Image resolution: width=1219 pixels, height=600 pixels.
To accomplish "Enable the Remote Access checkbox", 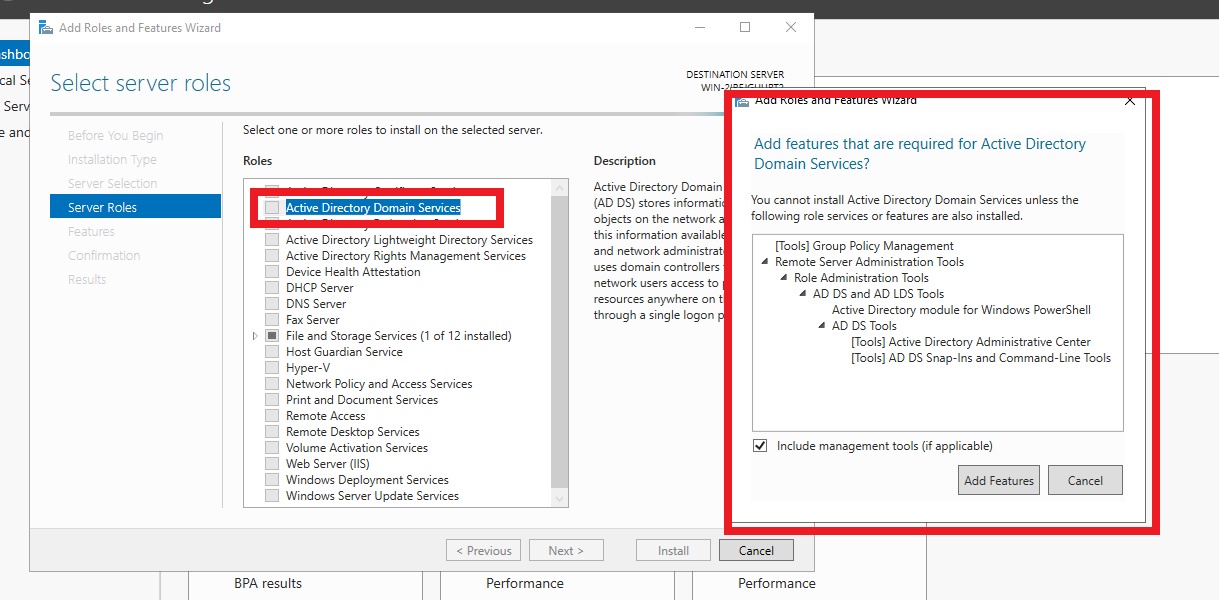I will tap(272, 416).
